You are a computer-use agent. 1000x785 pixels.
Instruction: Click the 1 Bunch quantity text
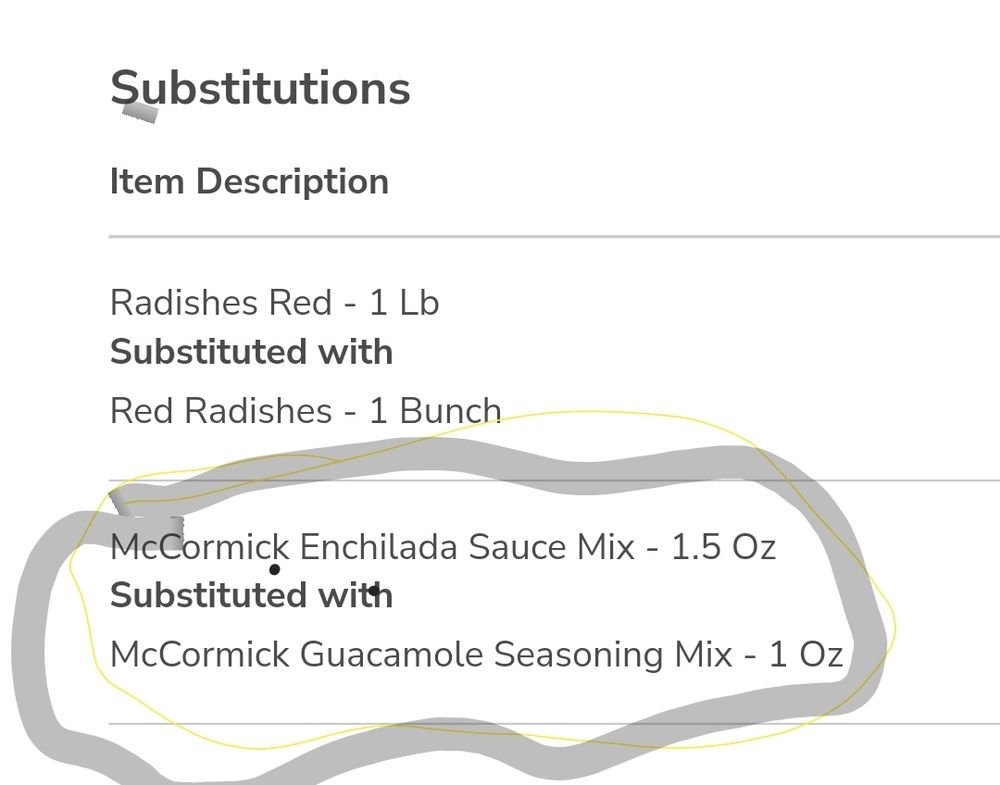coord(435,411)
